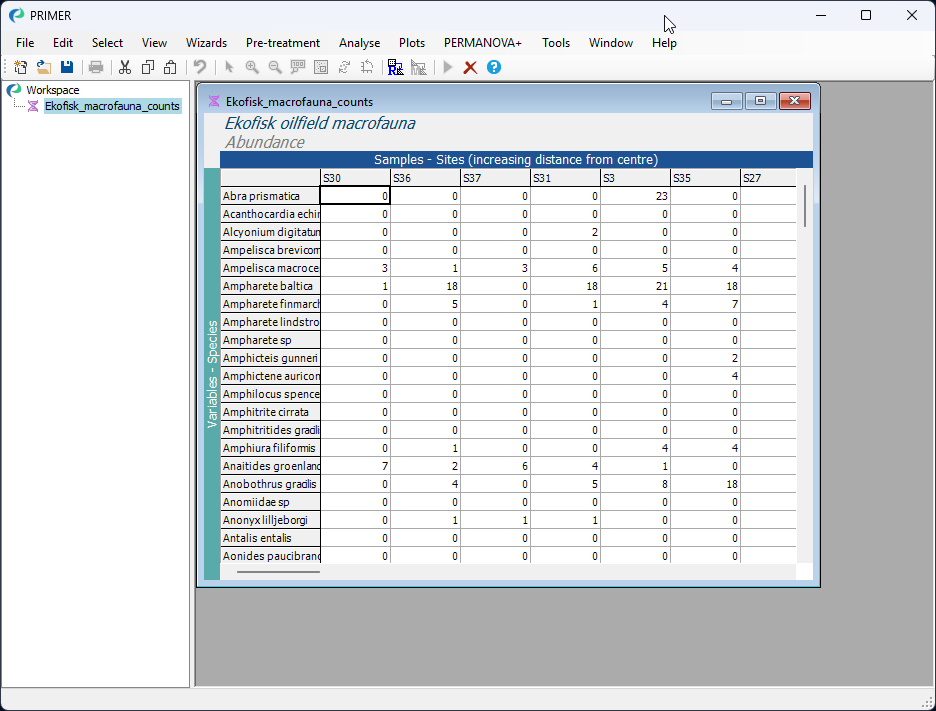Click the S31 column header

564,178
